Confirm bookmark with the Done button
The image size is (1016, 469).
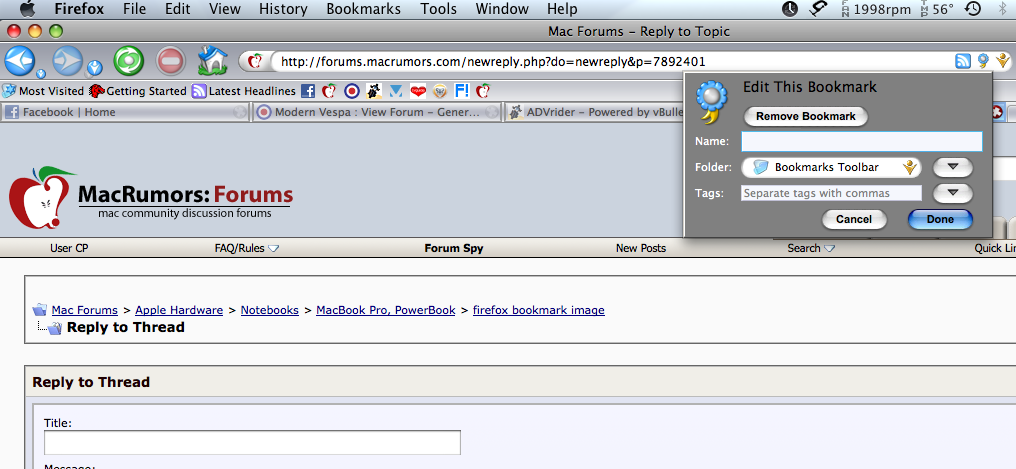[940, 220]
